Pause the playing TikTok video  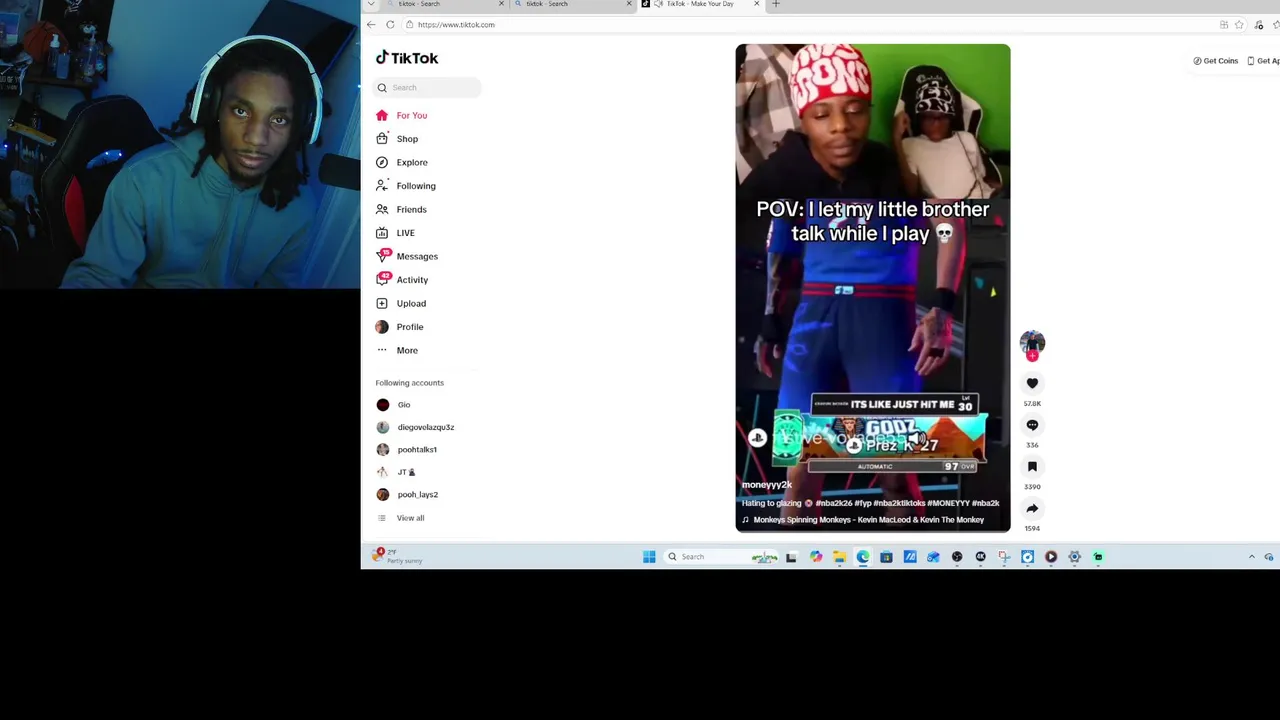[x=872, y=288]
